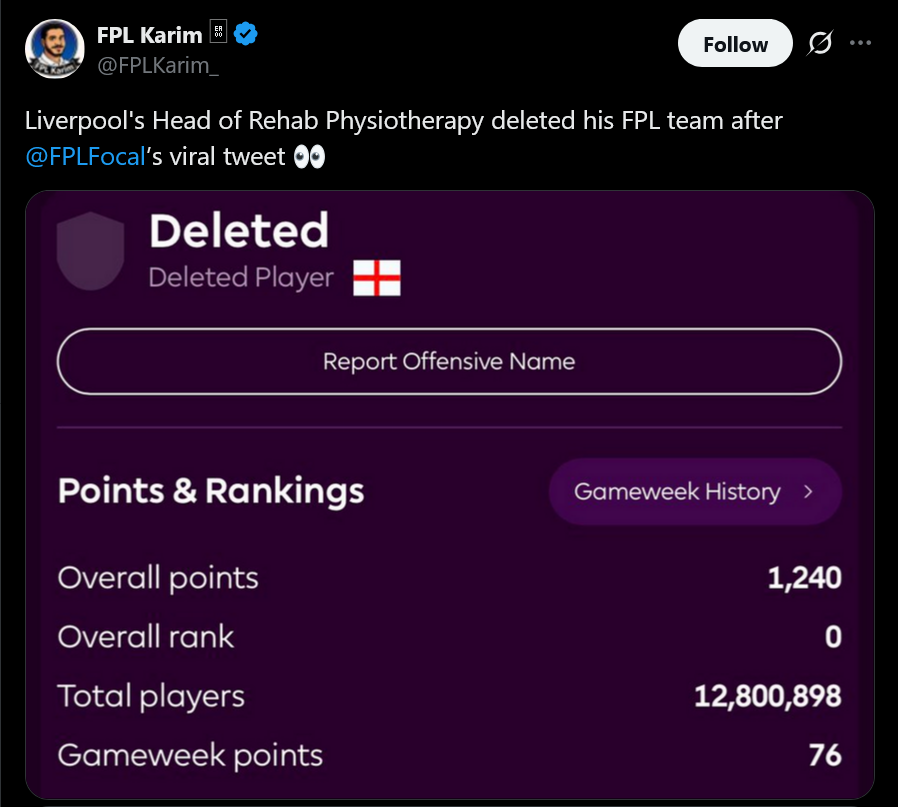
Task: Select the Total players value 12,800,898
Action: click(x=767, y=696)
